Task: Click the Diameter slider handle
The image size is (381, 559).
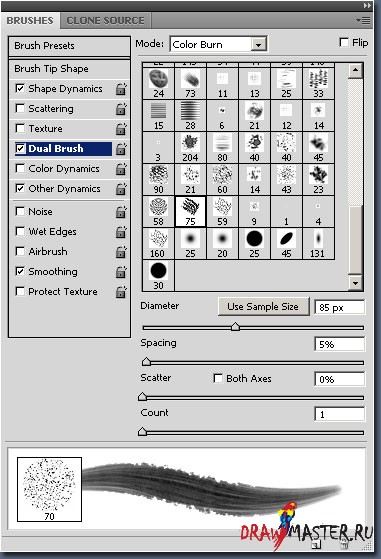Action: pyautogui.click(x=235, y=327)
